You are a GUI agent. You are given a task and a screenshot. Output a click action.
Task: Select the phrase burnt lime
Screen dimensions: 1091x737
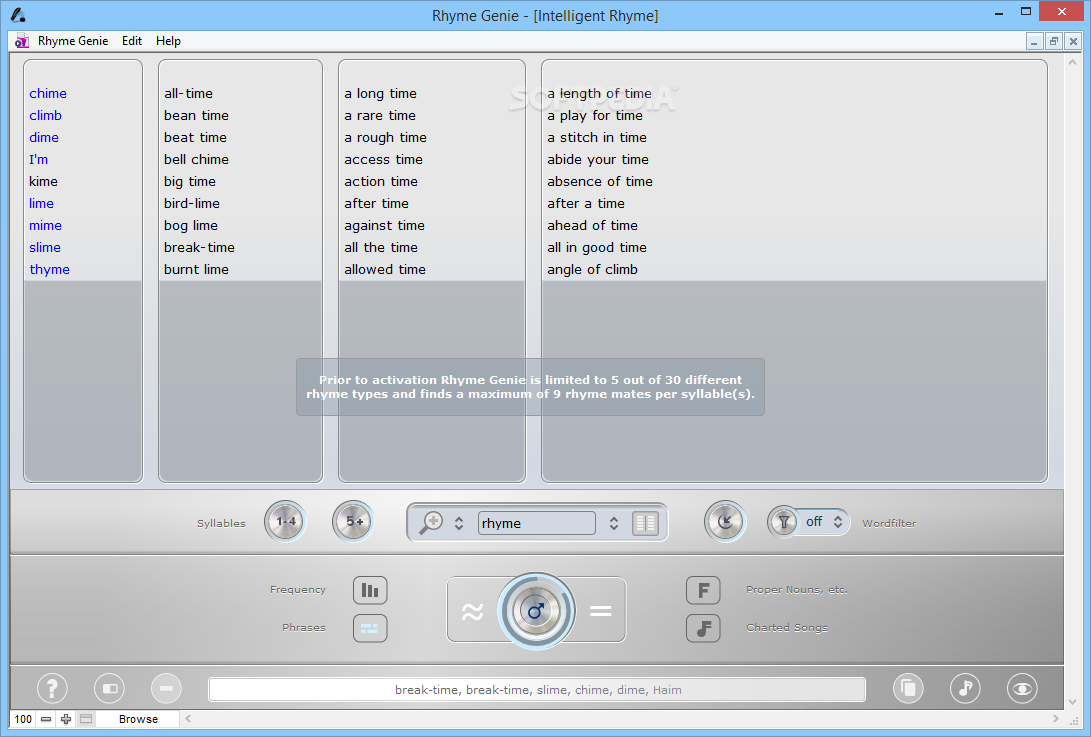pyautogui.click(x=196, y=269)
